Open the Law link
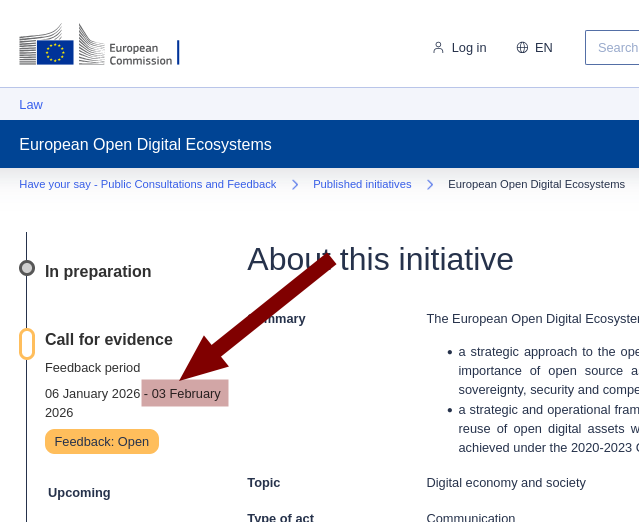The image size is (639, 522). (31, 105)
